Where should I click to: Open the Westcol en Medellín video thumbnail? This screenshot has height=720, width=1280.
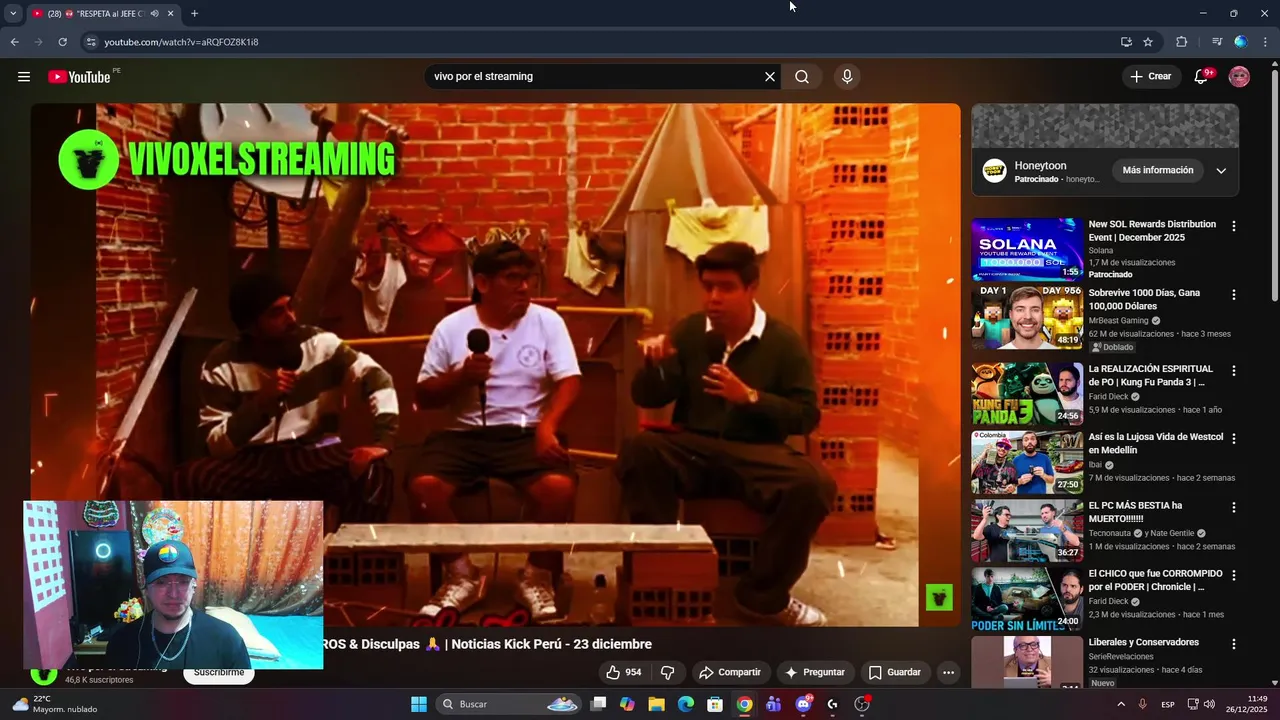click(1027, 462)
